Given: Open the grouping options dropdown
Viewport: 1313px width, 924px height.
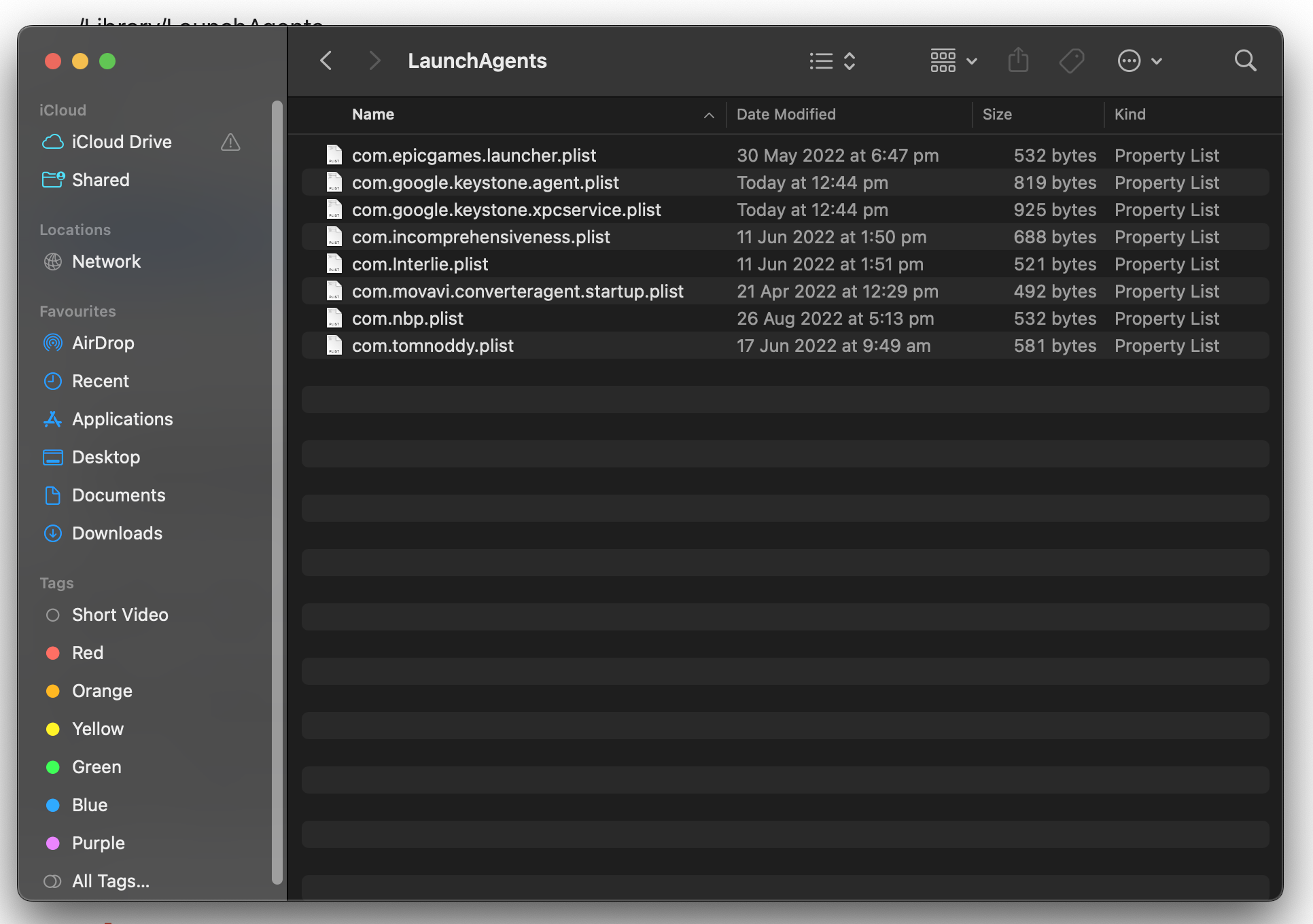Looking at the screenshot, I should [x=972, y=60].
